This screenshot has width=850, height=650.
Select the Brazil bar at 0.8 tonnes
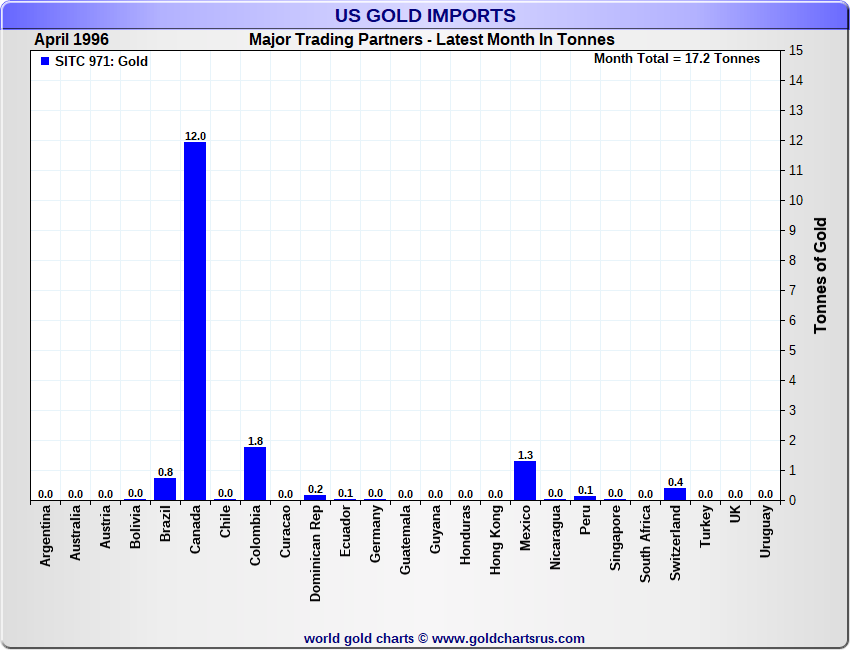[165, 488]
